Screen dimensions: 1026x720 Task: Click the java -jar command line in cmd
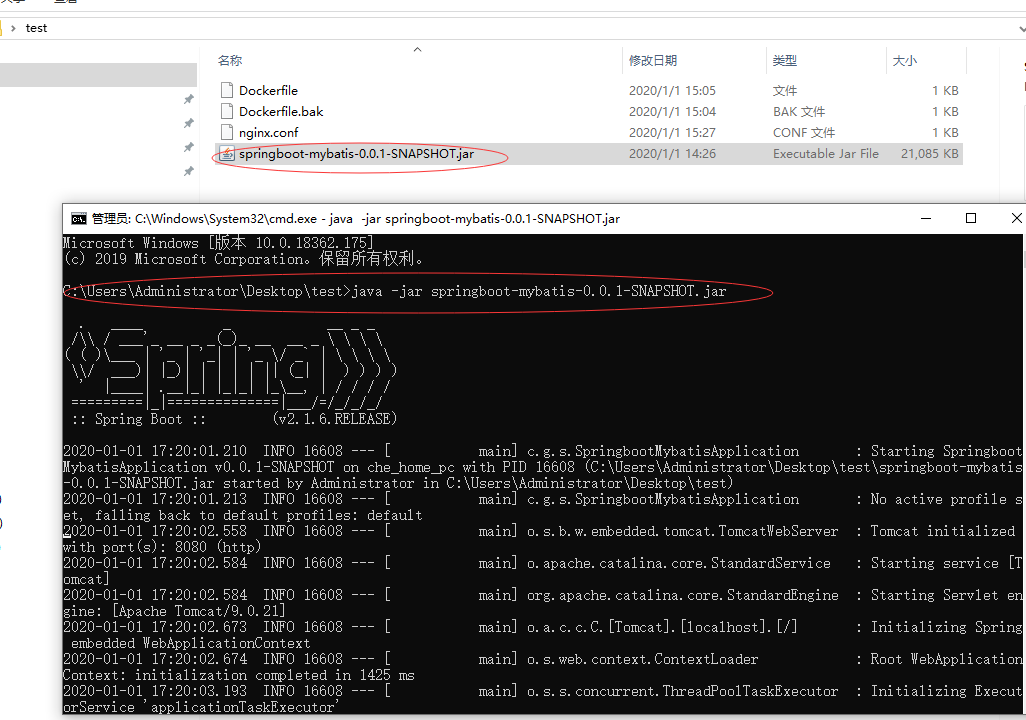tap(395, 291)
